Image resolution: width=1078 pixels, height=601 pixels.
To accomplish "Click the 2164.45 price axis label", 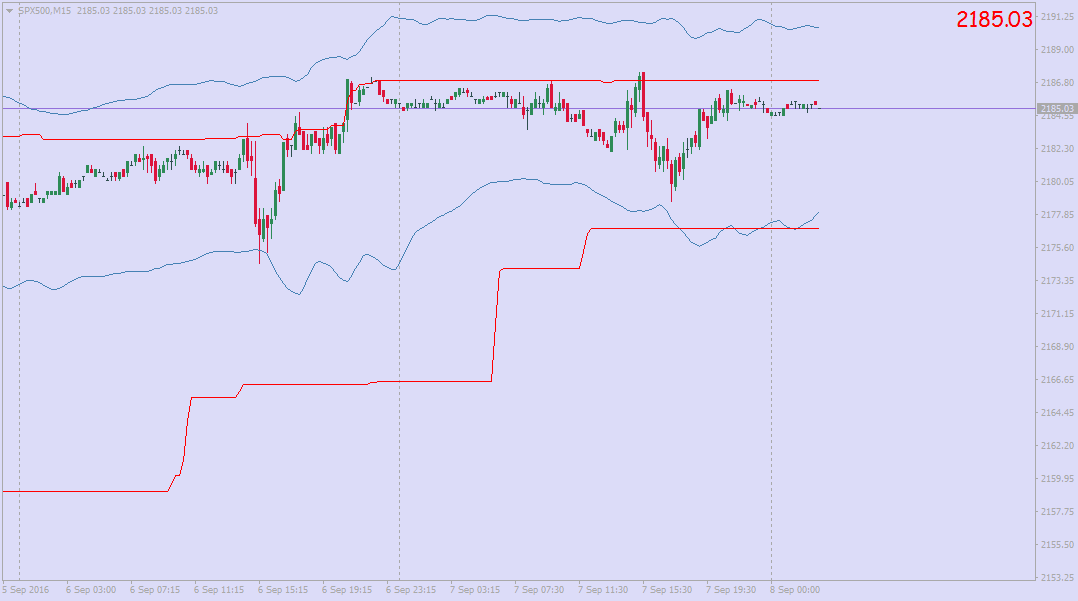I will (1057, 413).
